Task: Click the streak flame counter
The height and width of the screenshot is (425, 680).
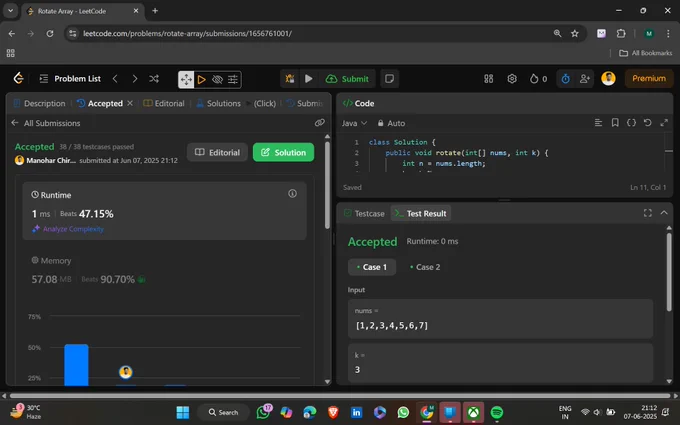Action: pyautogui.click(x=538, y=78)
